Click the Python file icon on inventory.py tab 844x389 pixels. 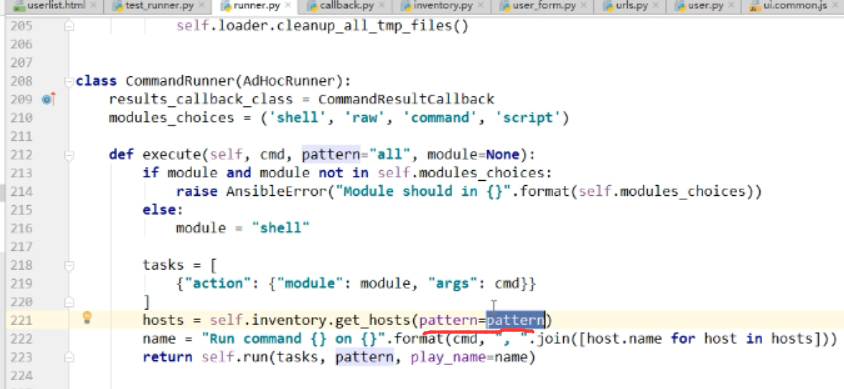(406, 6)
